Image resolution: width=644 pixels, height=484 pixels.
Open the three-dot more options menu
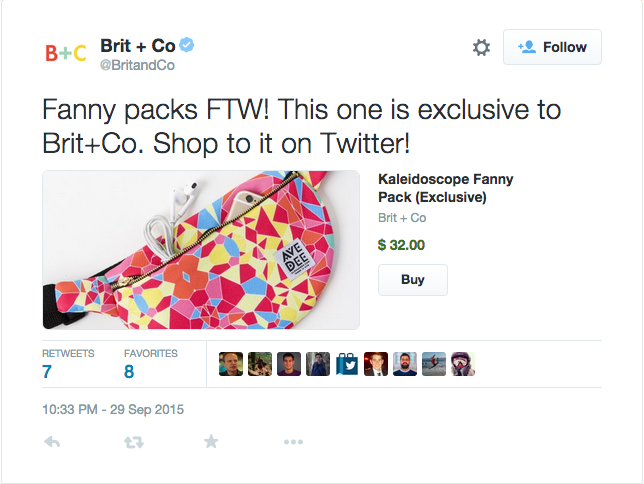[x=292, y=442]
